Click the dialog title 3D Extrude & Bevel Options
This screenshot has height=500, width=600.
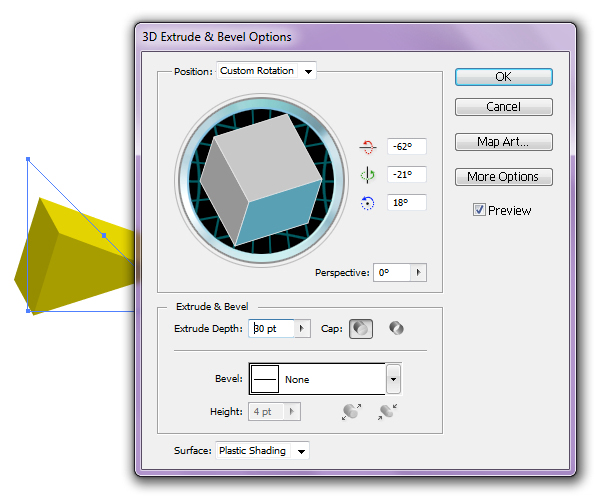[x=217, y=37]
